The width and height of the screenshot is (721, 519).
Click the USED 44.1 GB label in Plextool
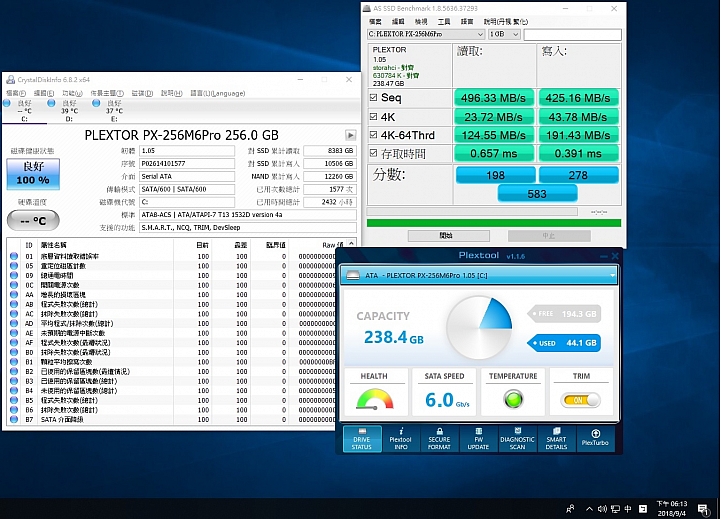tap(564, 343)
